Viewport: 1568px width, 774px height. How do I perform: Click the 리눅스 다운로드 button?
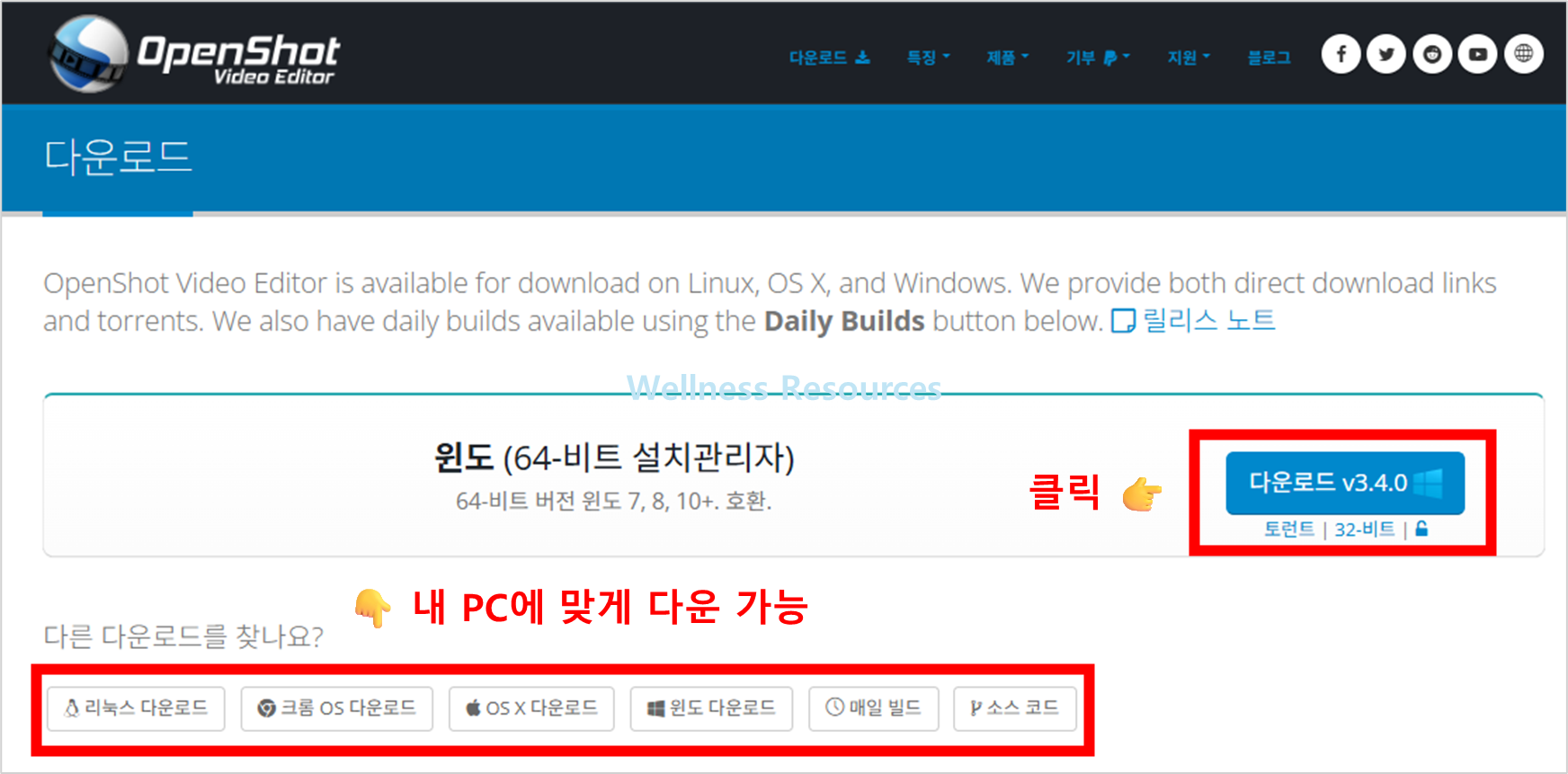click(x=136, y=708)
